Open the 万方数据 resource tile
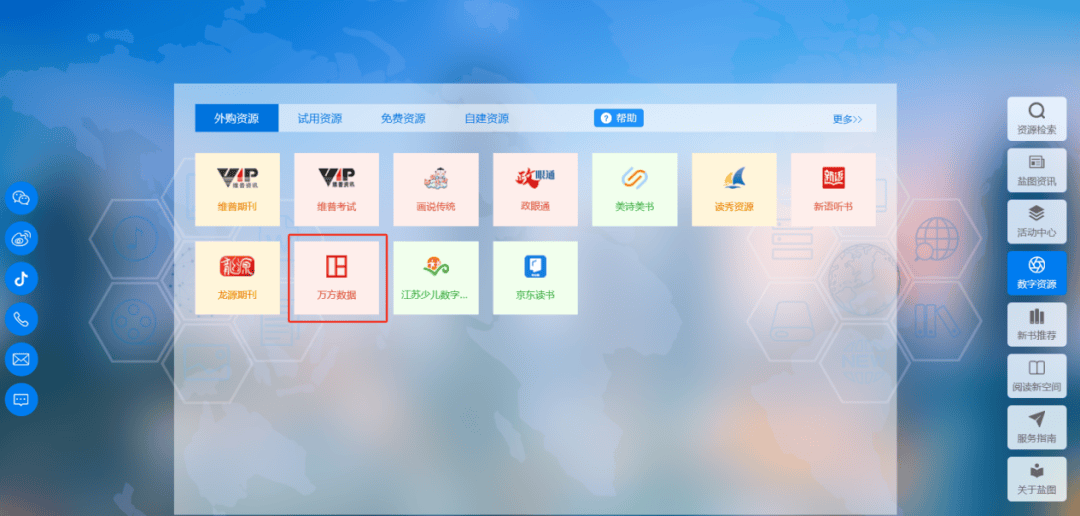The height and width of the screenshot is (516, 1080). click(x=337, y=278)
